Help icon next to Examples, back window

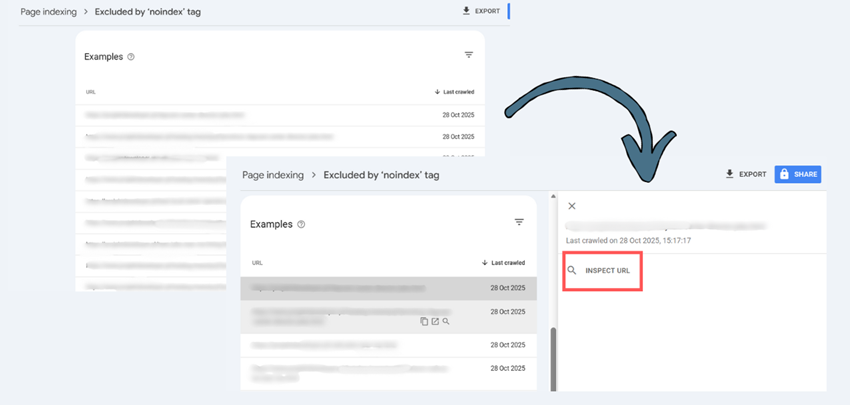[131, 57]
